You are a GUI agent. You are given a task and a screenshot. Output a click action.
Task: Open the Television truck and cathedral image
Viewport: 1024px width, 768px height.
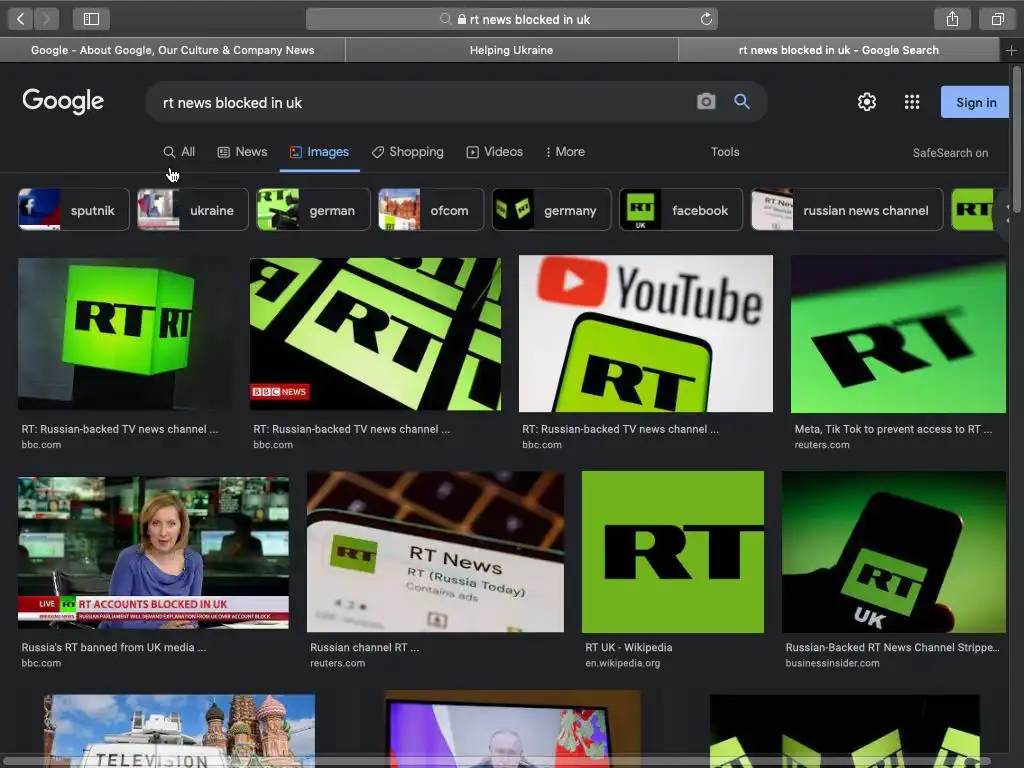pos(180,730)
